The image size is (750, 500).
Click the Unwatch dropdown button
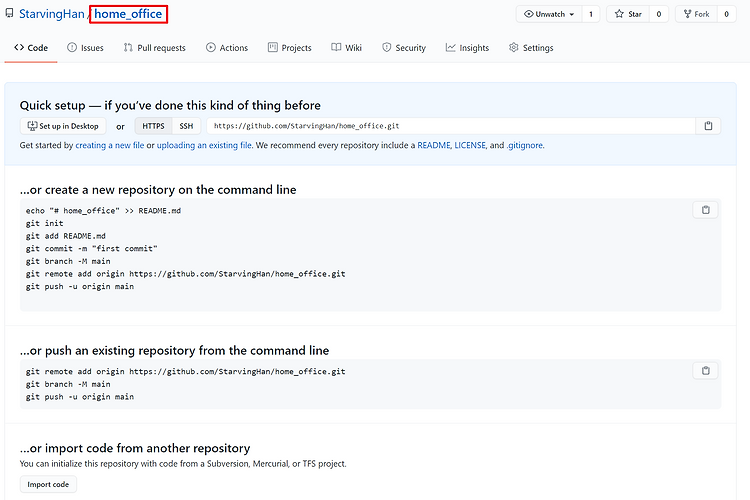pyautogui.click(x=549, y=14)
